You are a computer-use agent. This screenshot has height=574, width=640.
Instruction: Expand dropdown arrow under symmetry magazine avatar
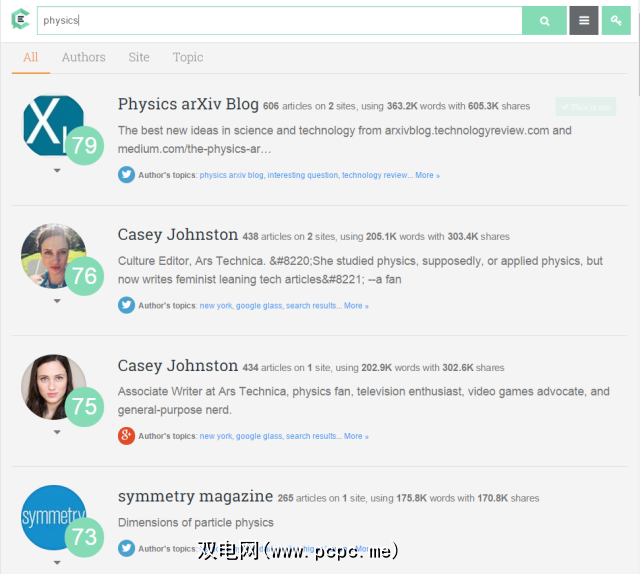click(57, 563)
